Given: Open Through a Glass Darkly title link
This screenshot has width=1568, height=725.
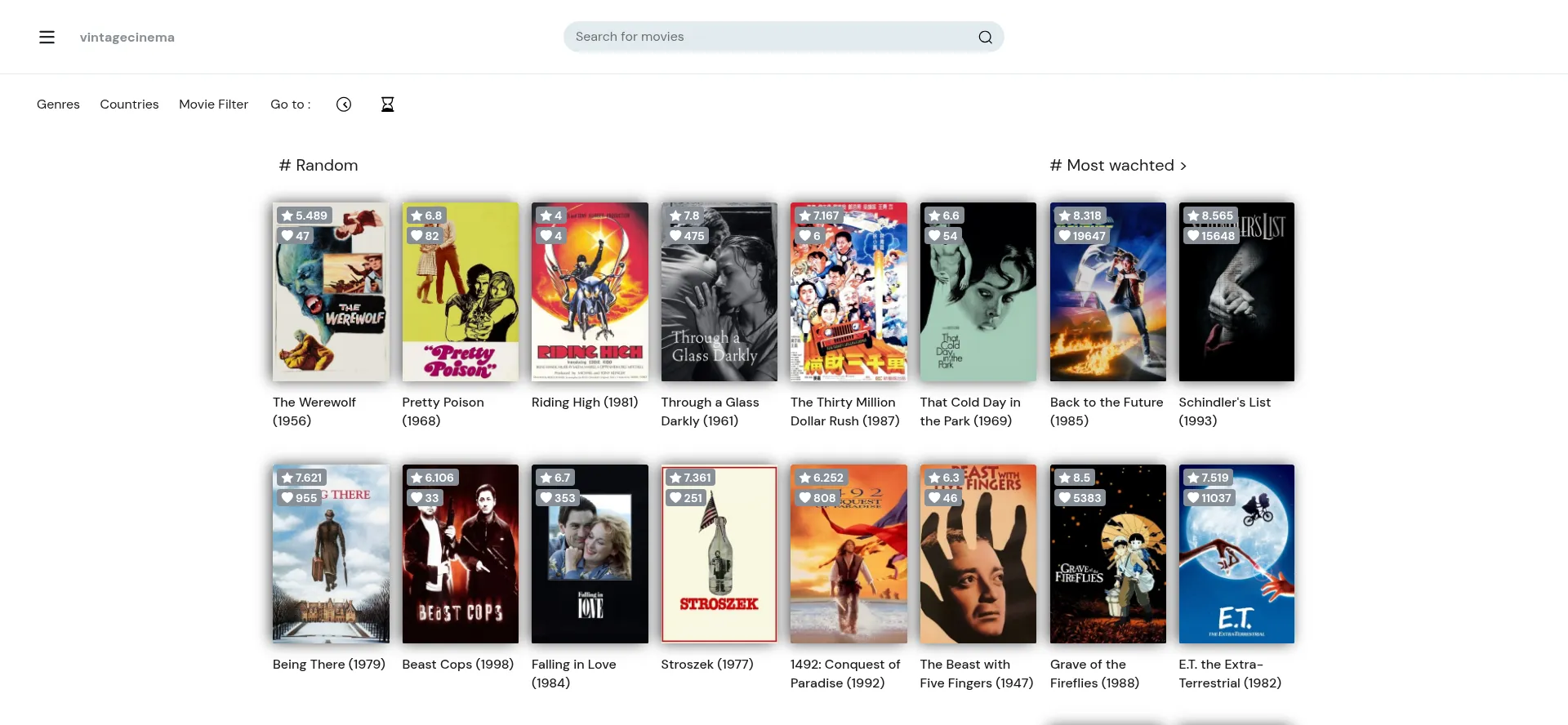Looking at the screenshot, I should click(710, 411).
